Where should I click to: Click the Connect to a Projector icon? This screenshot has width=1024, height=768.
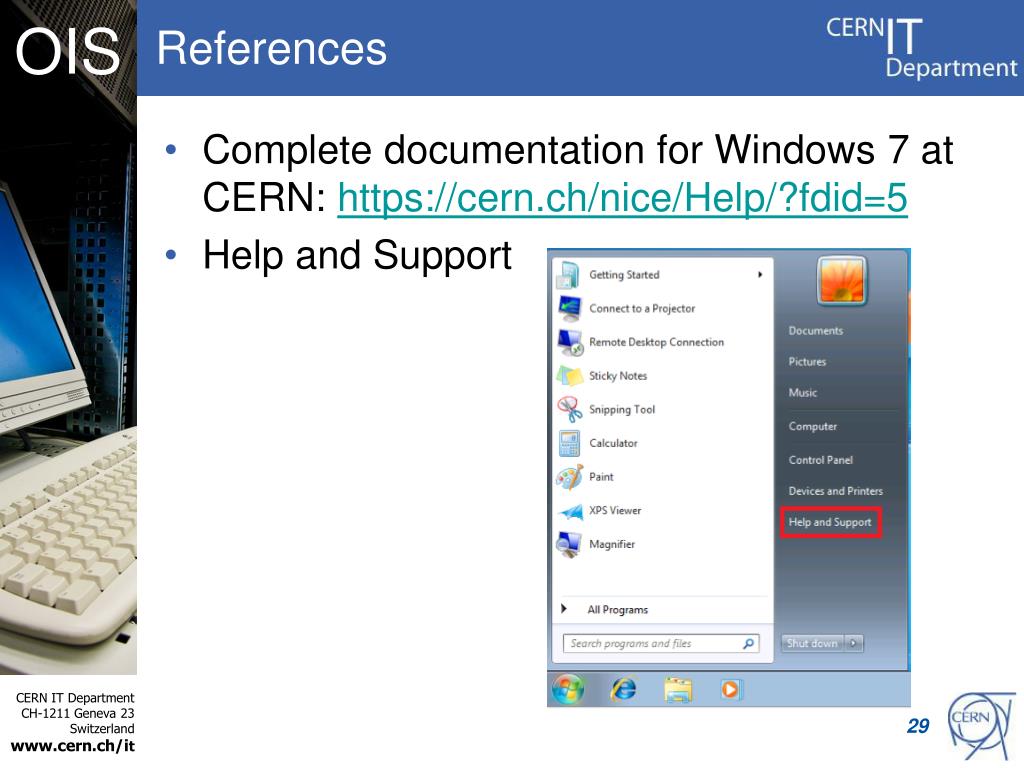coord(569,308)
